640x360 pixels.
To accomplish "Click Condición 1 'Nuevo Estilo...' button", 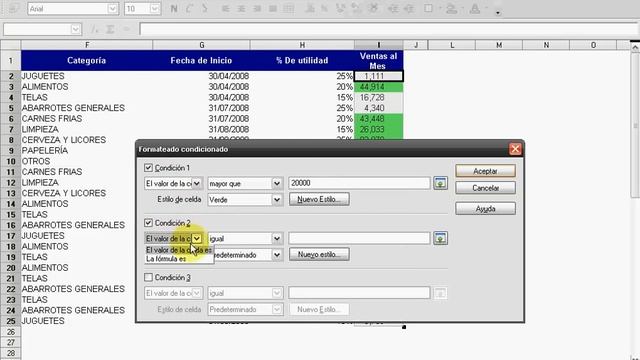I will click(x=319, y=200).
